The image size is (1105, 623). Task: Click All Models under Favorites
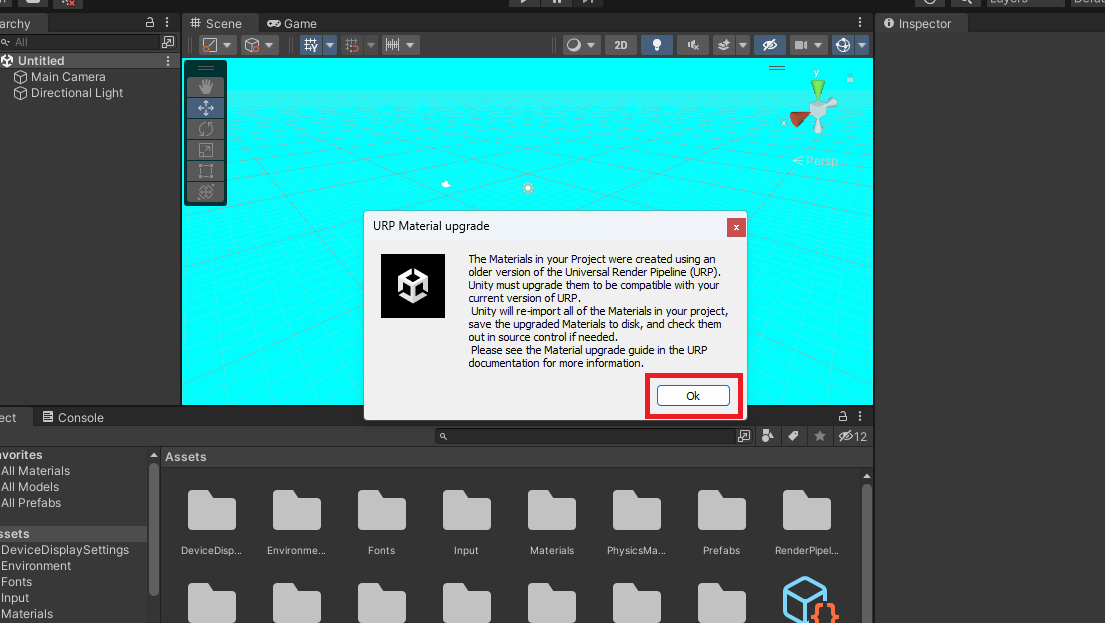click(30, 487)
